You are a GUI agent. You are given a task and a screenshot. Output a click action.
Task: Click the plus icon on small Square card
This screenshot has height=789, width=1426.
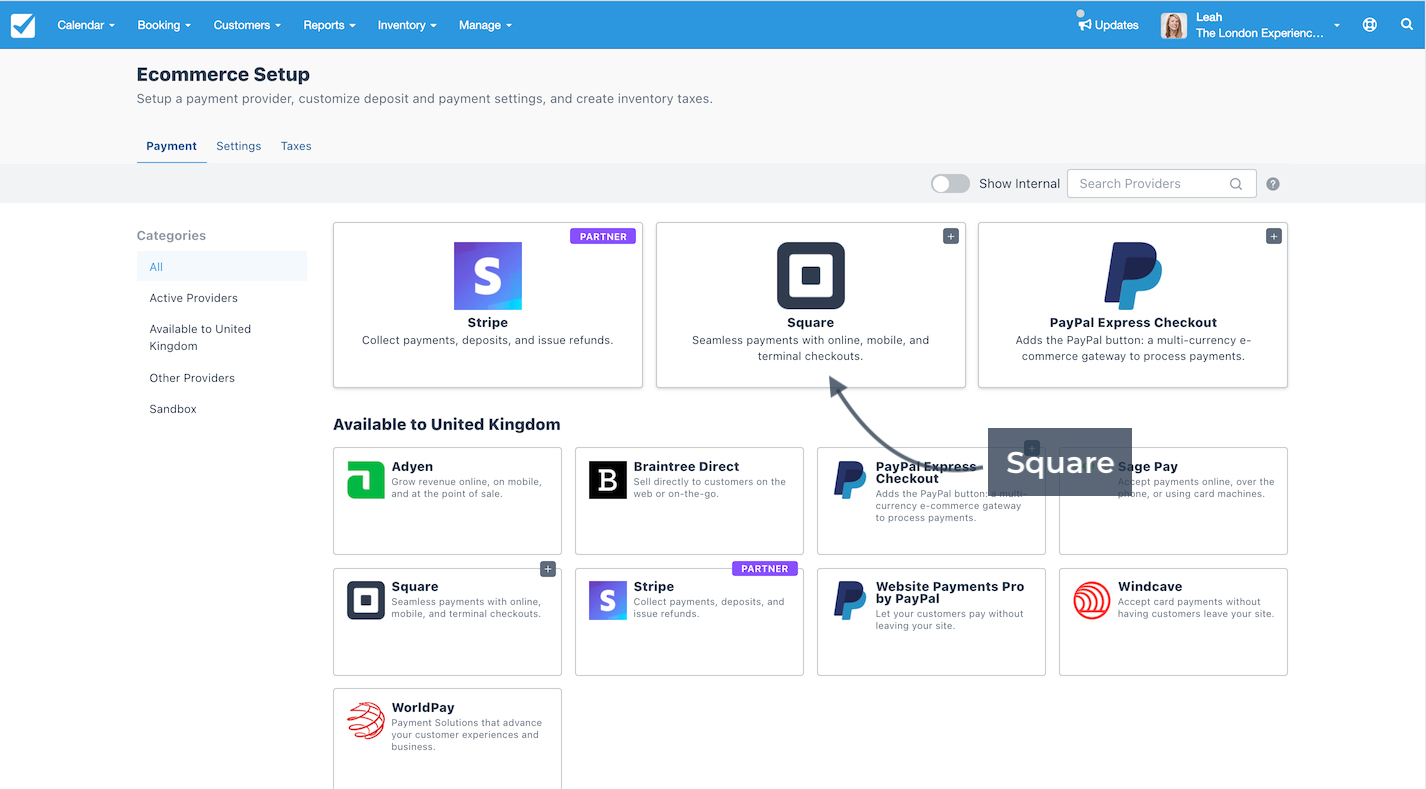click(548, 569)
